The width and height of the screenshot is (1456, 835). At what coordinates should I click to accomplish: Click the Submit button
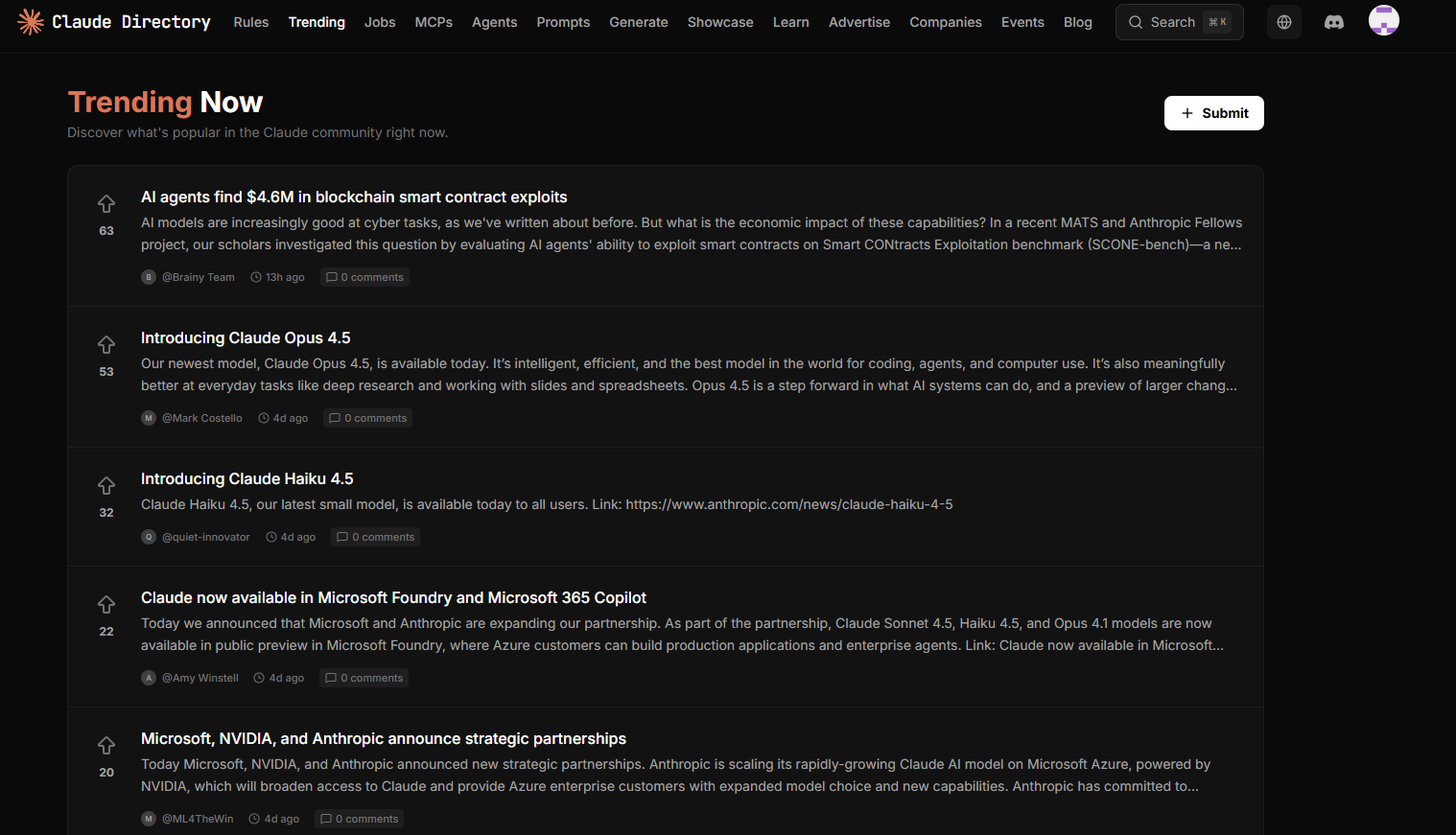[x=1214, y=113]
